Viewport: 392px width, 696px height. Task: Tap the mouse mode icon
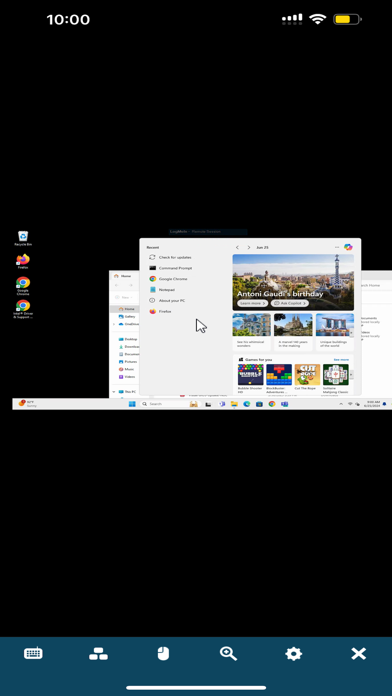(163, 653)
